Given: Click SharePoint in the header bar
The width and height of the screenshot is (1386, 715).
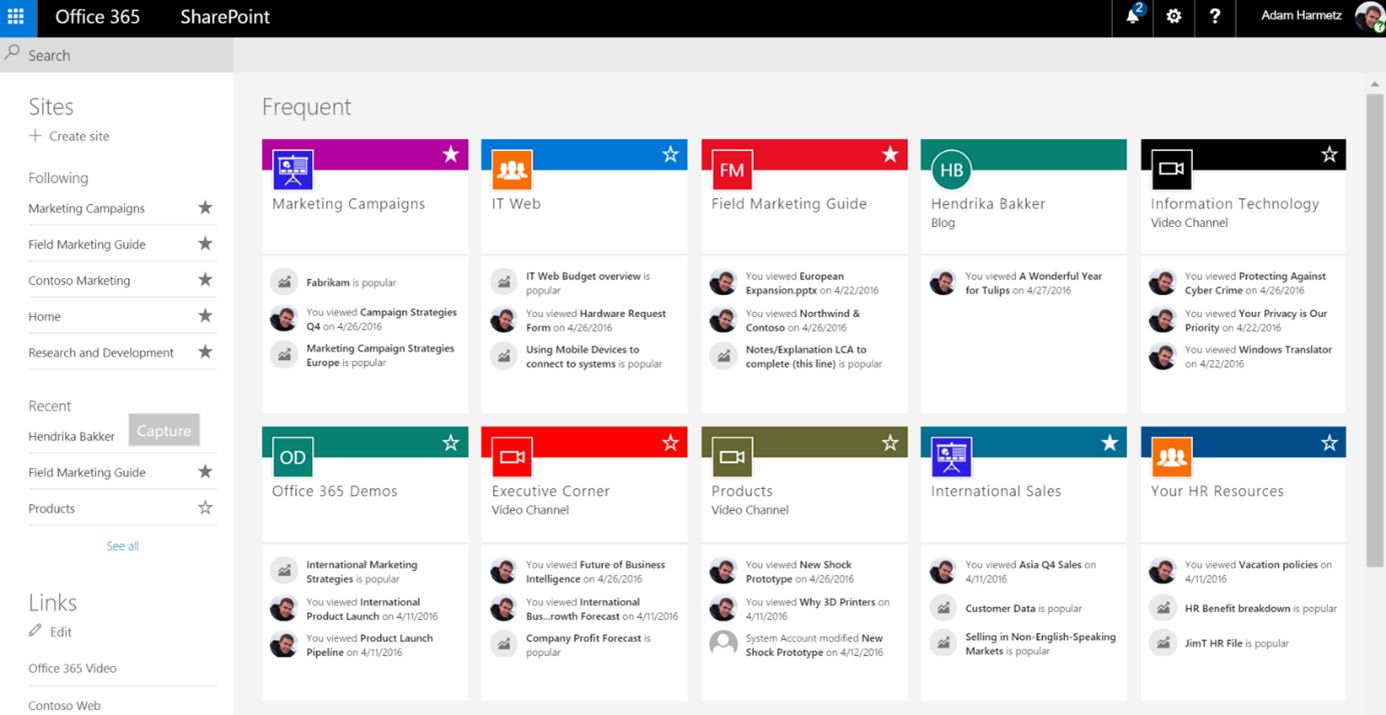Looking at the screenshot, I should 225,17.
